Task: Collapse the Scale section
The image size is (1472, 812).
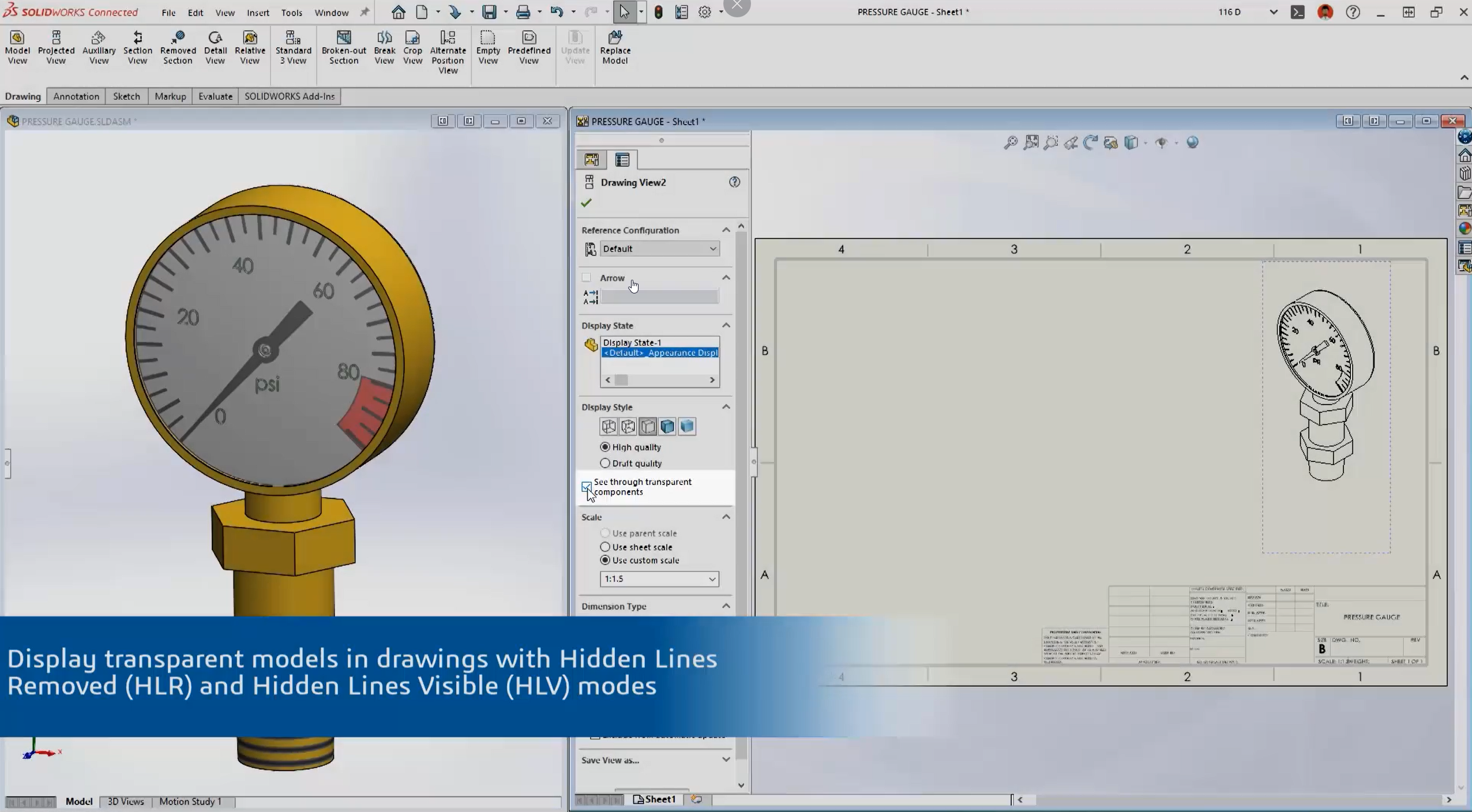Action: 726,517
